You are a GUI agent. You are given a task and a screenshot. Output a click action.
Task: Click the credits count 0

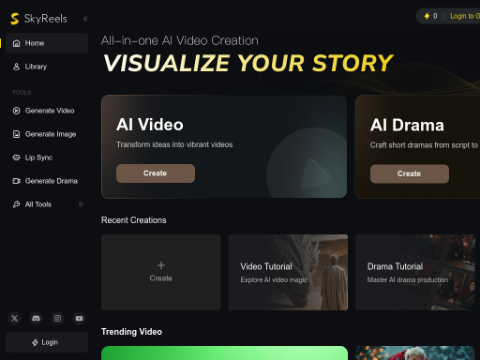pyautogui.click(x=435, y=16)
